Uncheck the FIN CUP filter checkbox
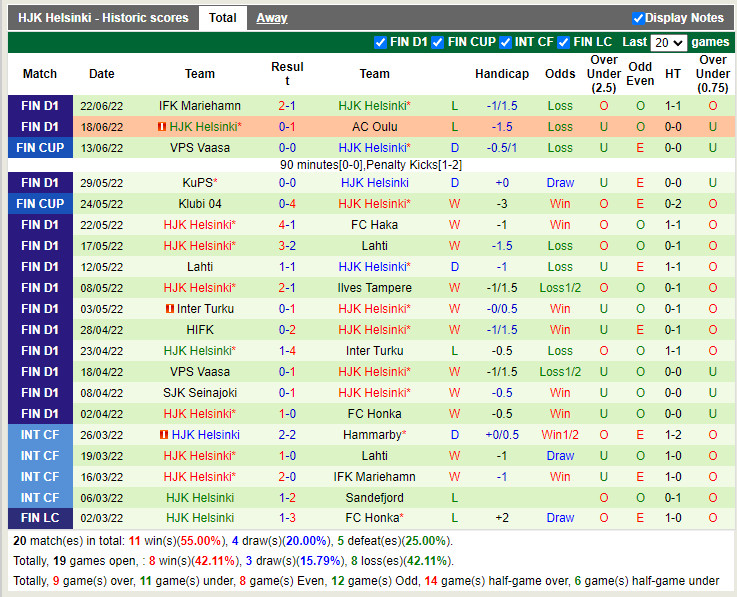The width and height of the screenshot is (737, 597). point(438,42)
